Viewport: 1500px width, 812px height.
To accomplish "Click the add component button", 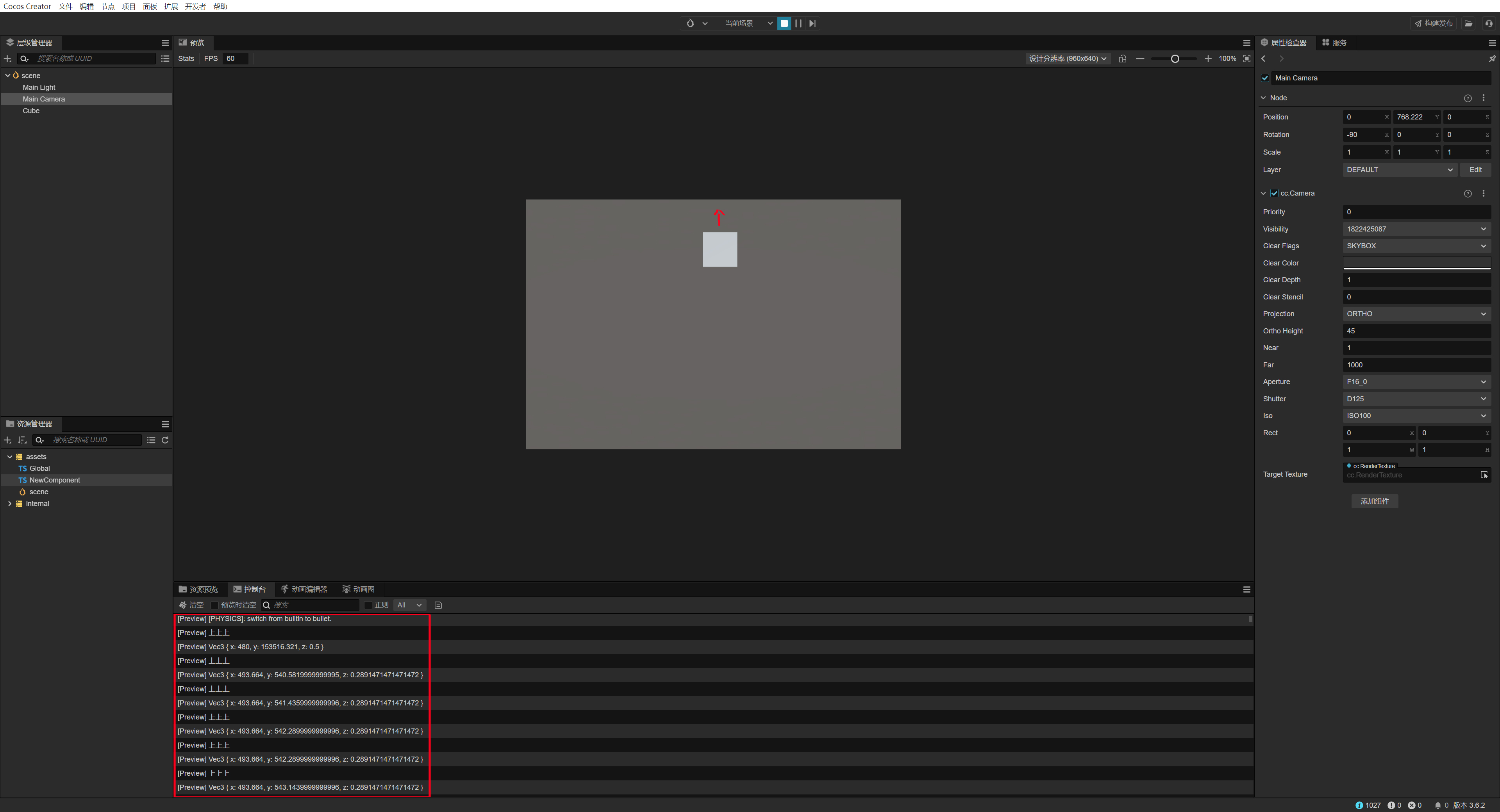I will tap(1374, 501).
